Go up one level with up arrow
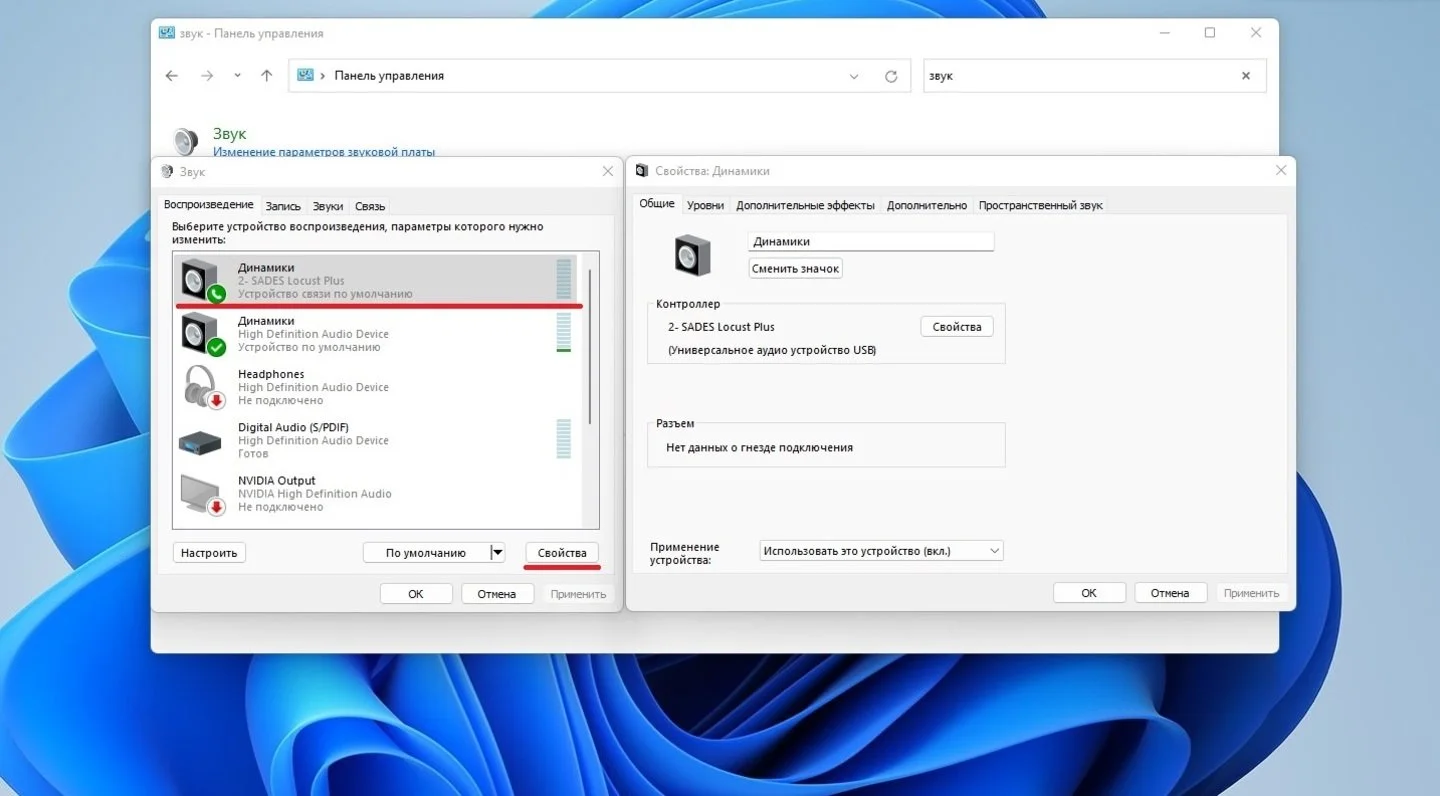1440x796 pixels. pyautogui.click(x=266, y=76)
